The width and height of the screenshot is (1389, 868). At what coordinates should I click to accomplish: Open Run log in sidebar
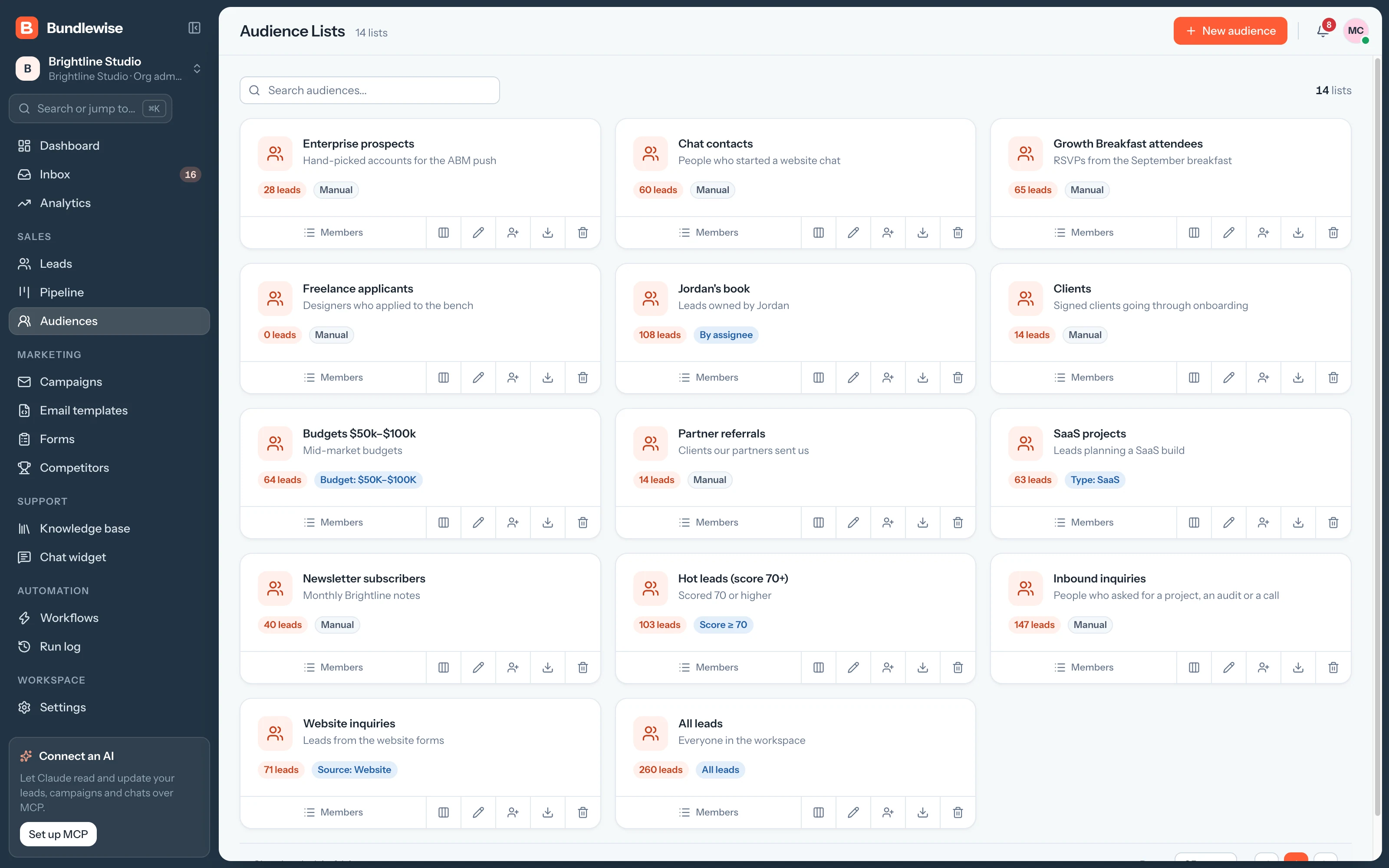coord(109,646)
